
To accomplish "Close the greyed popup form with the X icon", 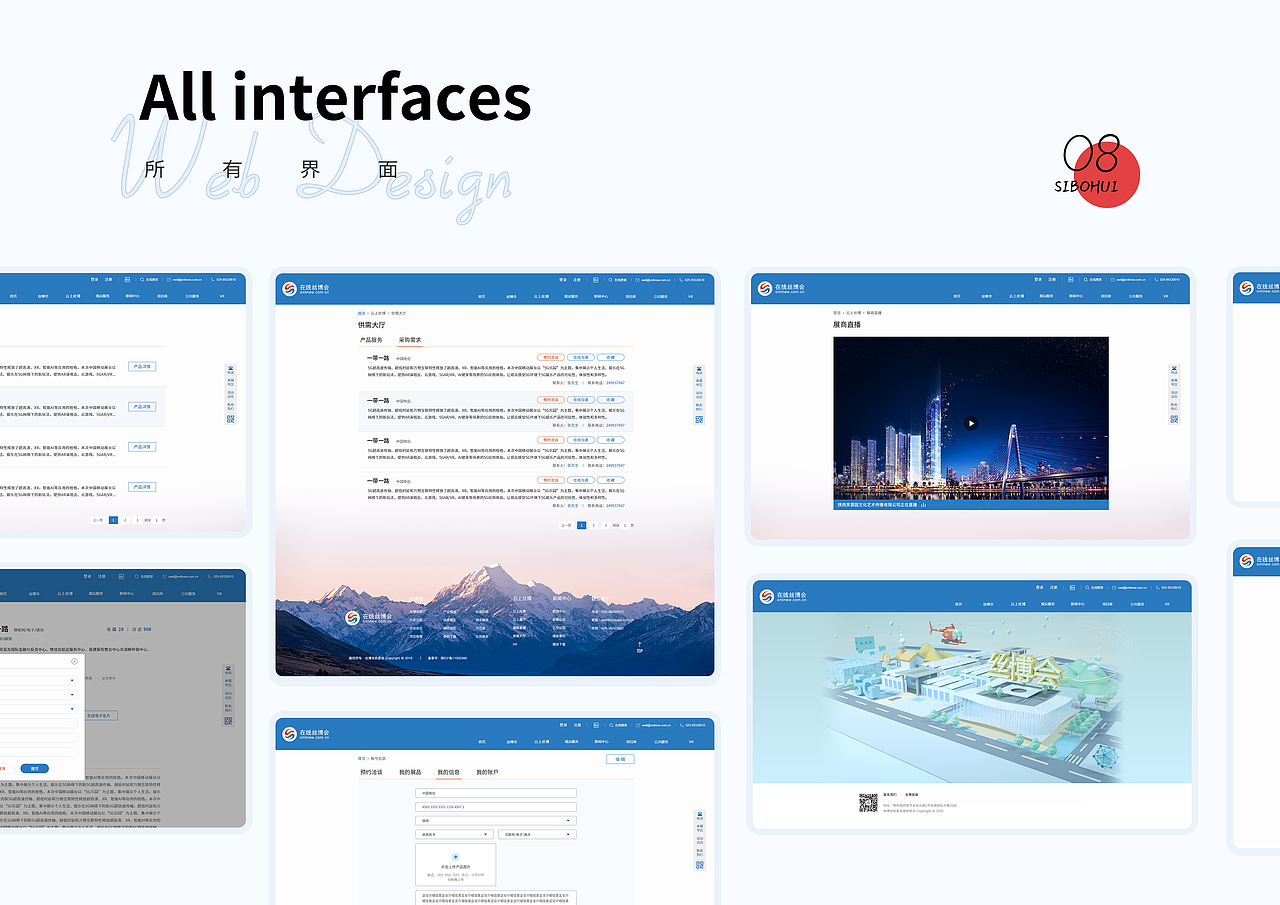I will coord(74,661).
